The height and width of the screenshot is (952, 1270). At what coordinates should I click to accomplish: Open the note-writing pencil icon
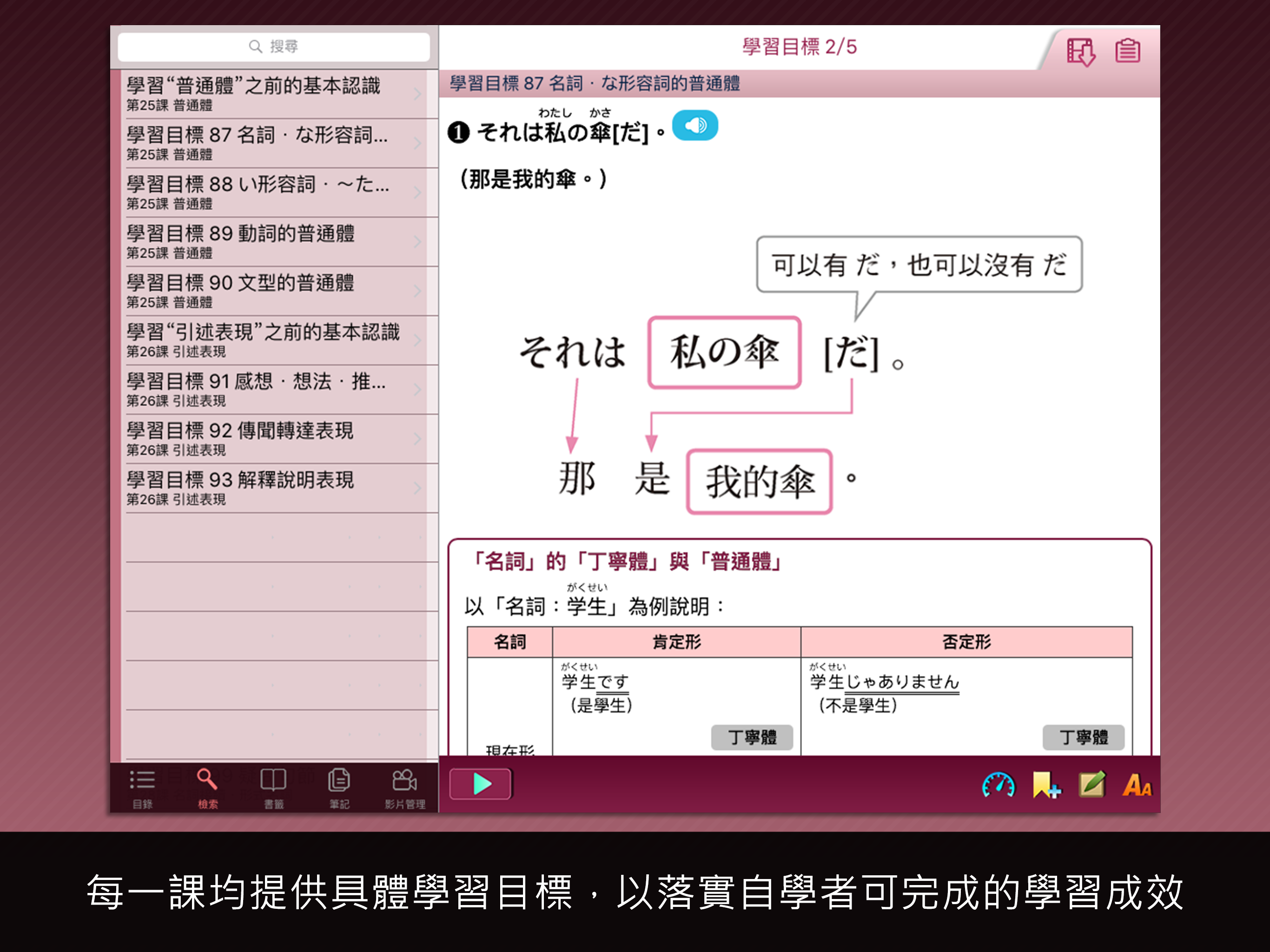pos(1092,784)
